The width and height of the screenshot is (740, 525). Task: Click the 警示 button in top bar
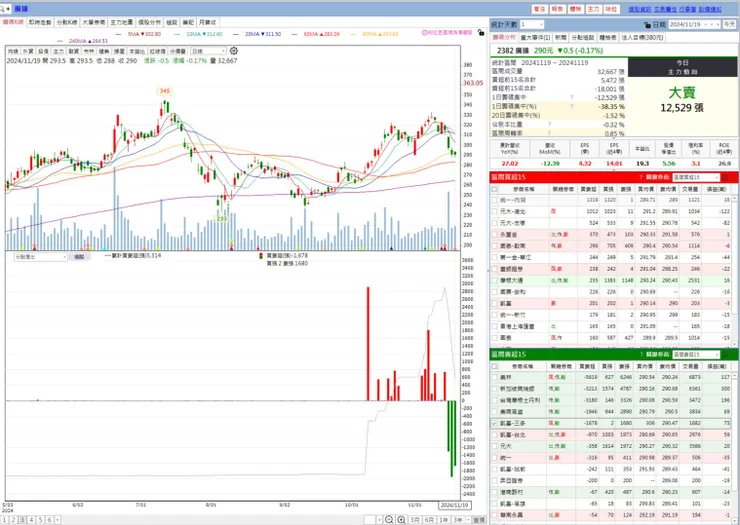pos(539,9)
